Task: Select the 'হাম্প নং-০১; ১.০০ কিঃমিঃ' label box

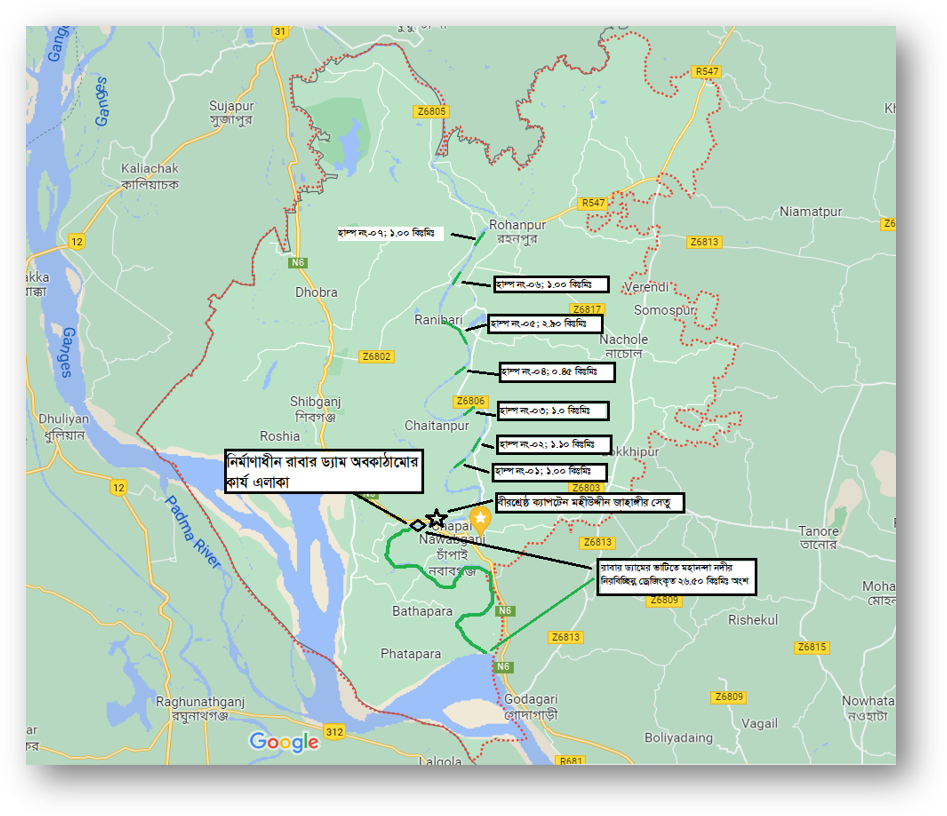Action: [550, 472]
